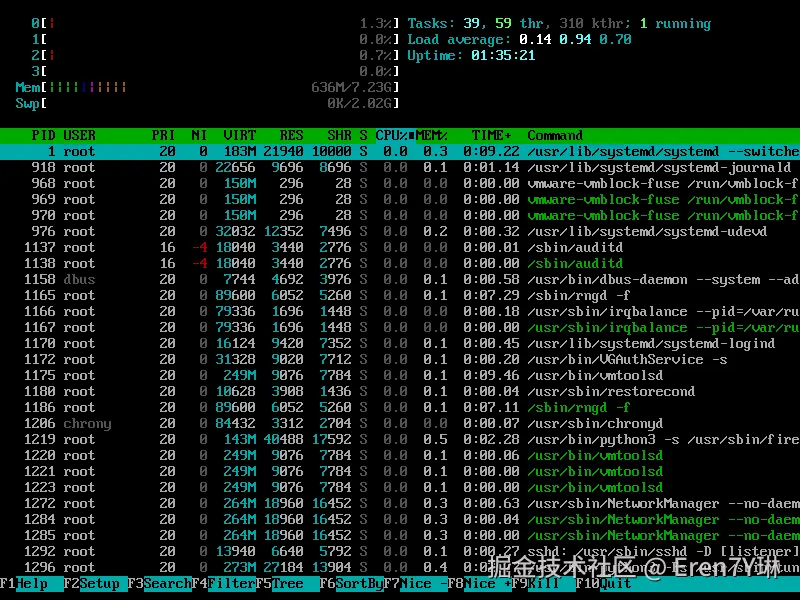
Task: Select the VGAuthService process row
Action: click(400, 359)
